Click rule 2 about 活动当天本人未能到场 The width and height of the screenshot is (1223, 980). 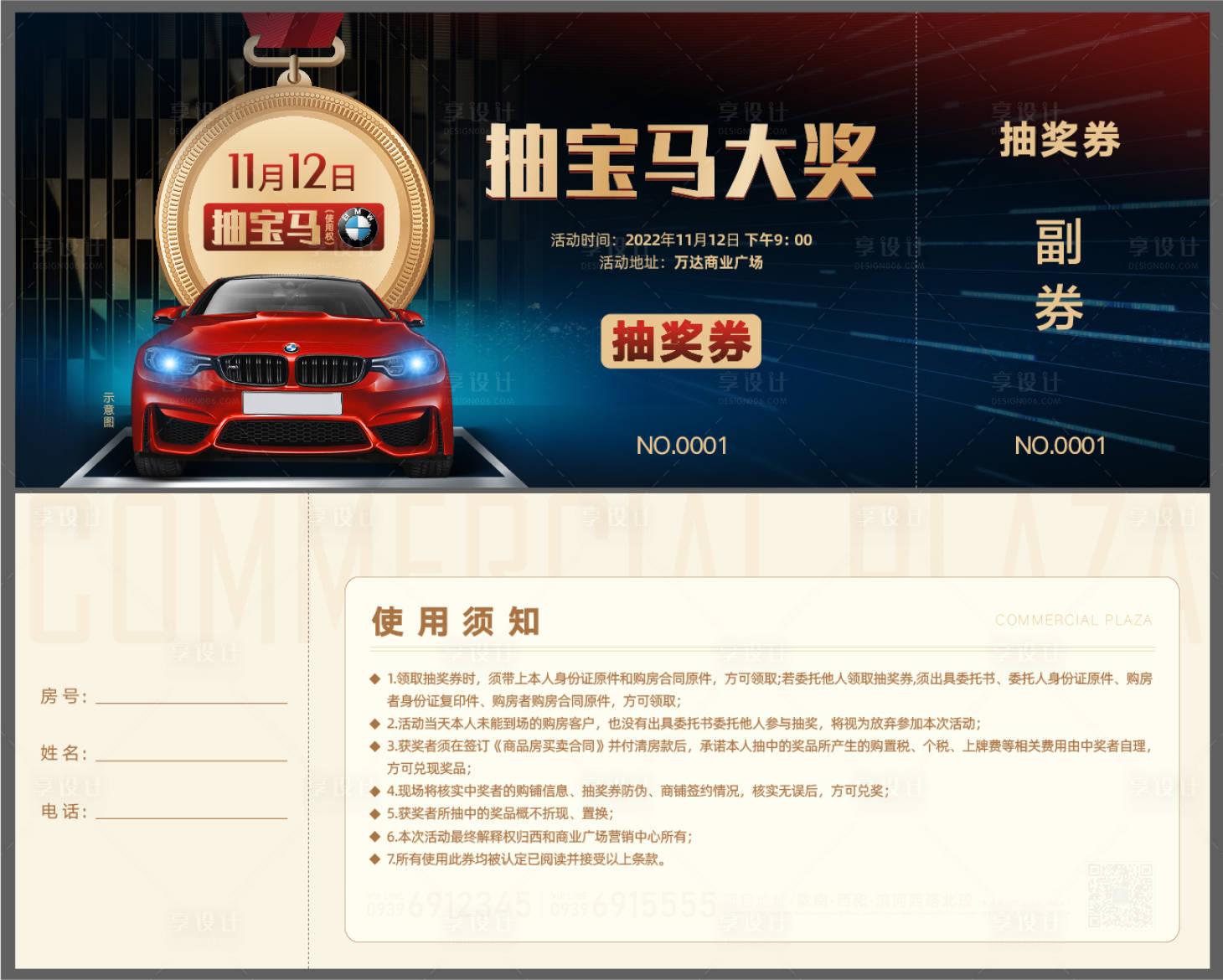point(675,723)
